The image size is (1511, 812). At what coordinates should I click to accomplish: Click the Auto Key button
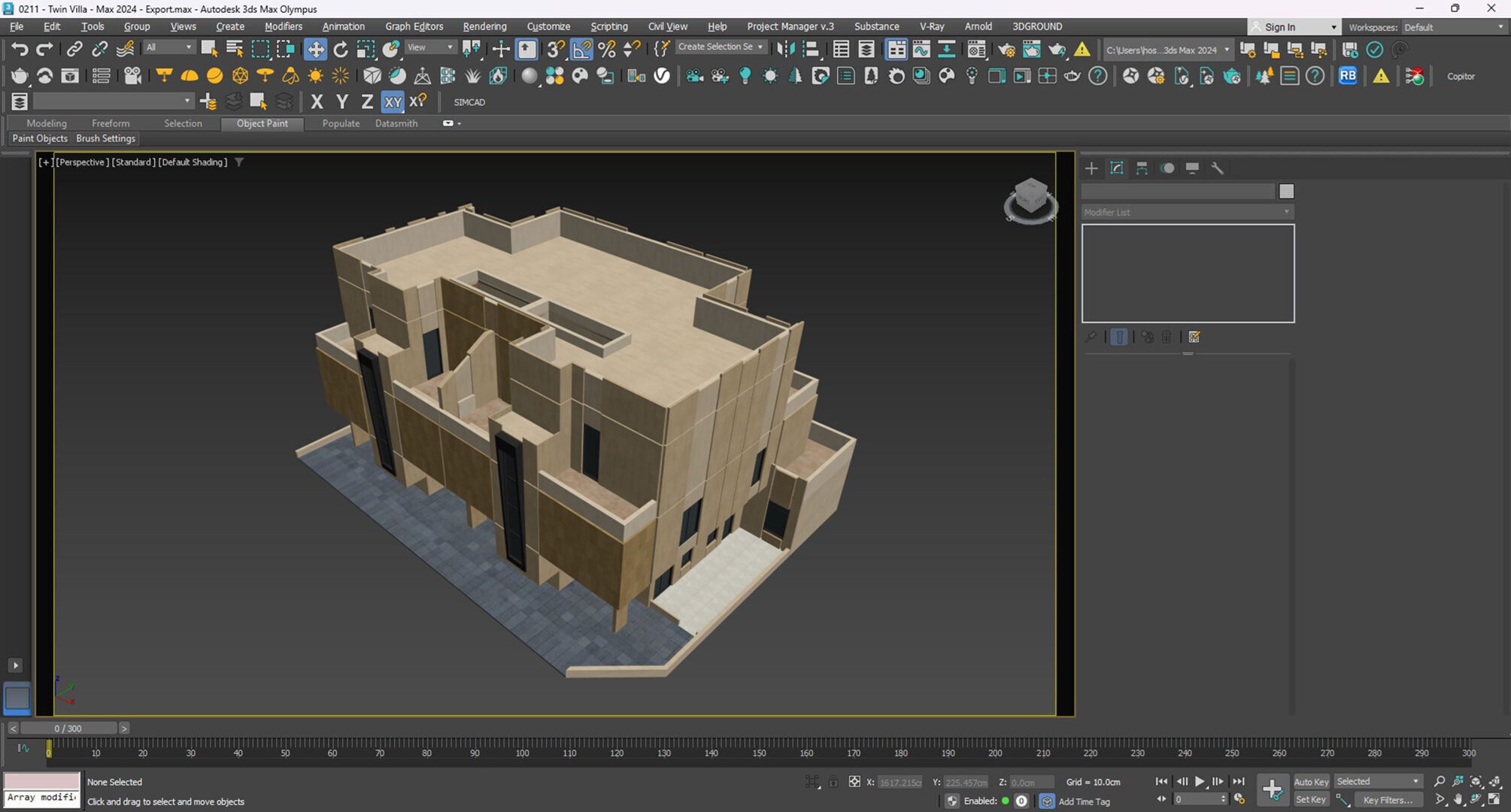[x=1311, y=782]
